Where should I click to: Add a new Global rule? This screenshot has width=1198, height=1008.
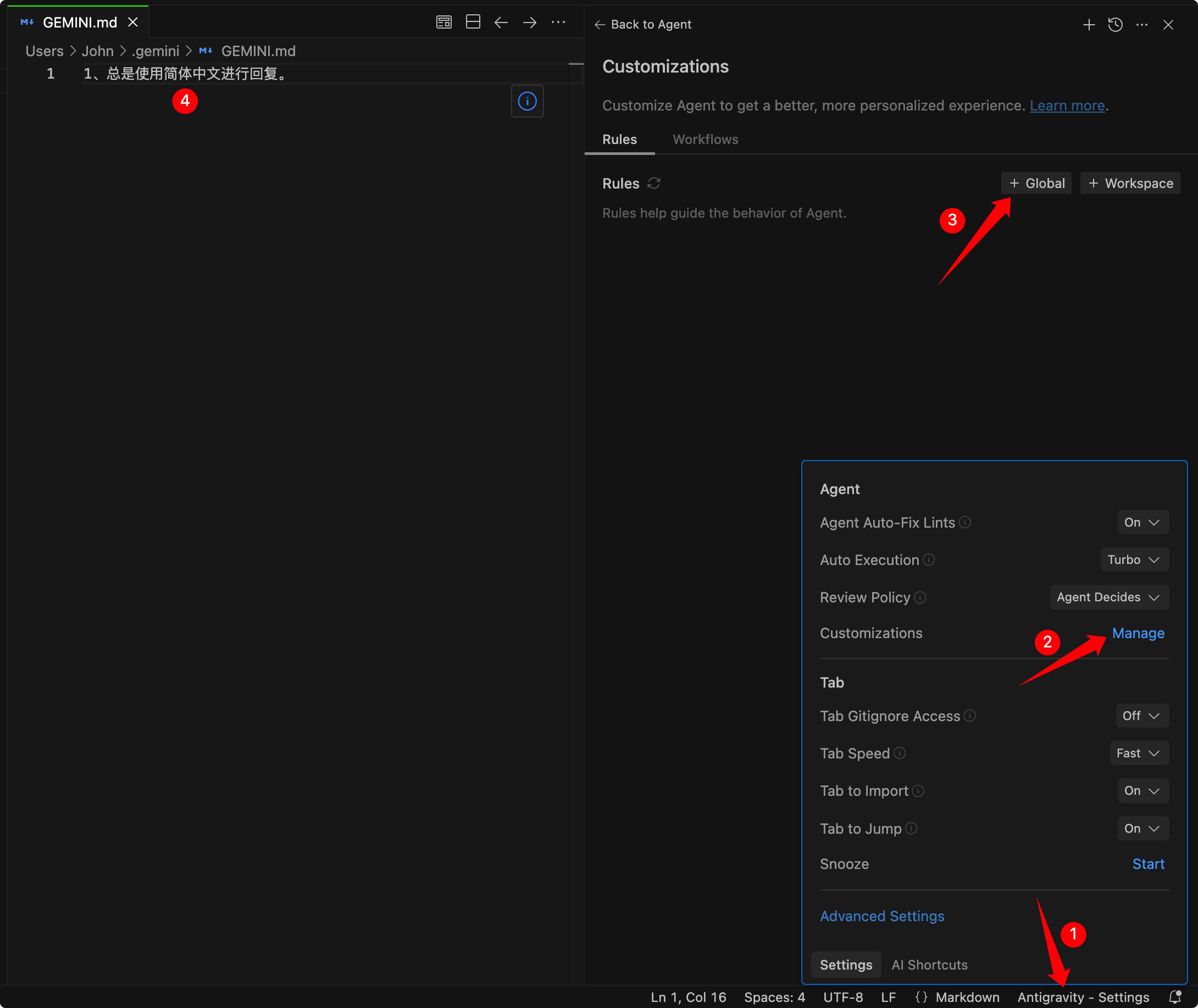point(1036,184)
